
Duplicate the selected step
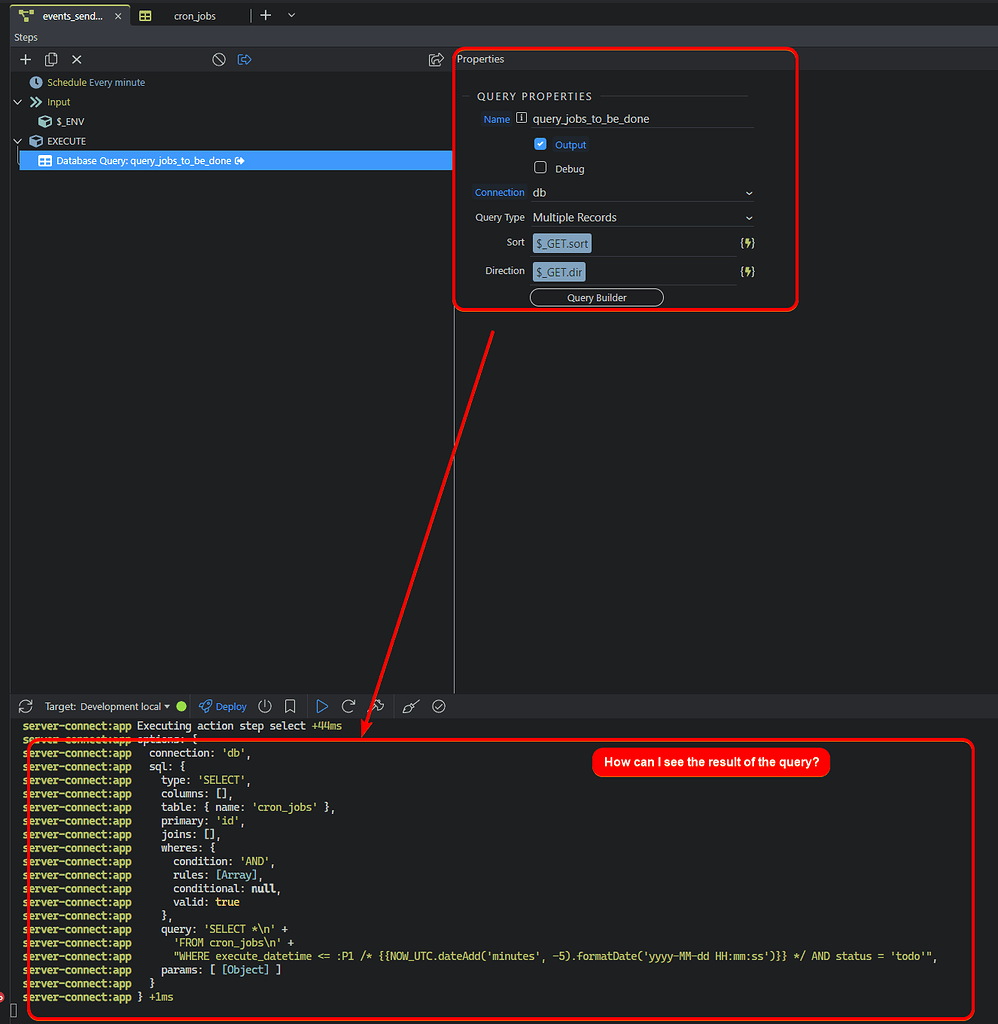(x=50, y=59)
